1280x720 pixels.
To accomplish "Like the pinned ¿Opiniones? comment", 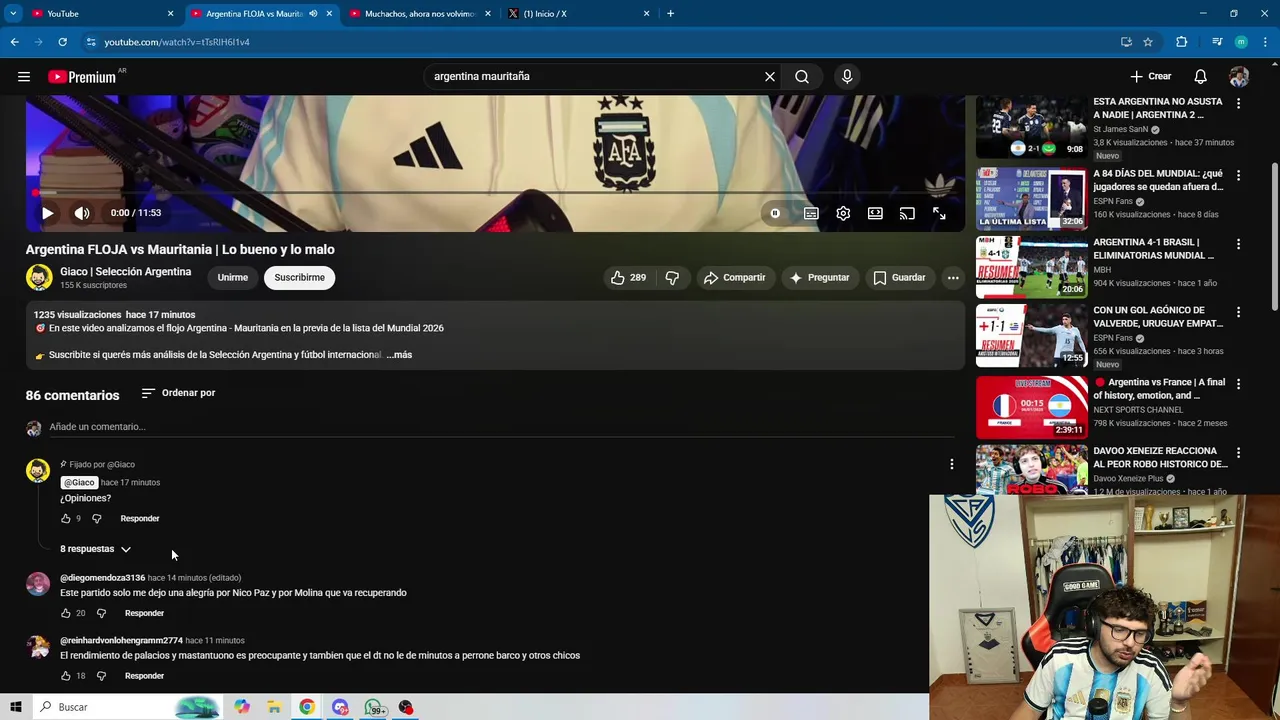I will (66, 518).
